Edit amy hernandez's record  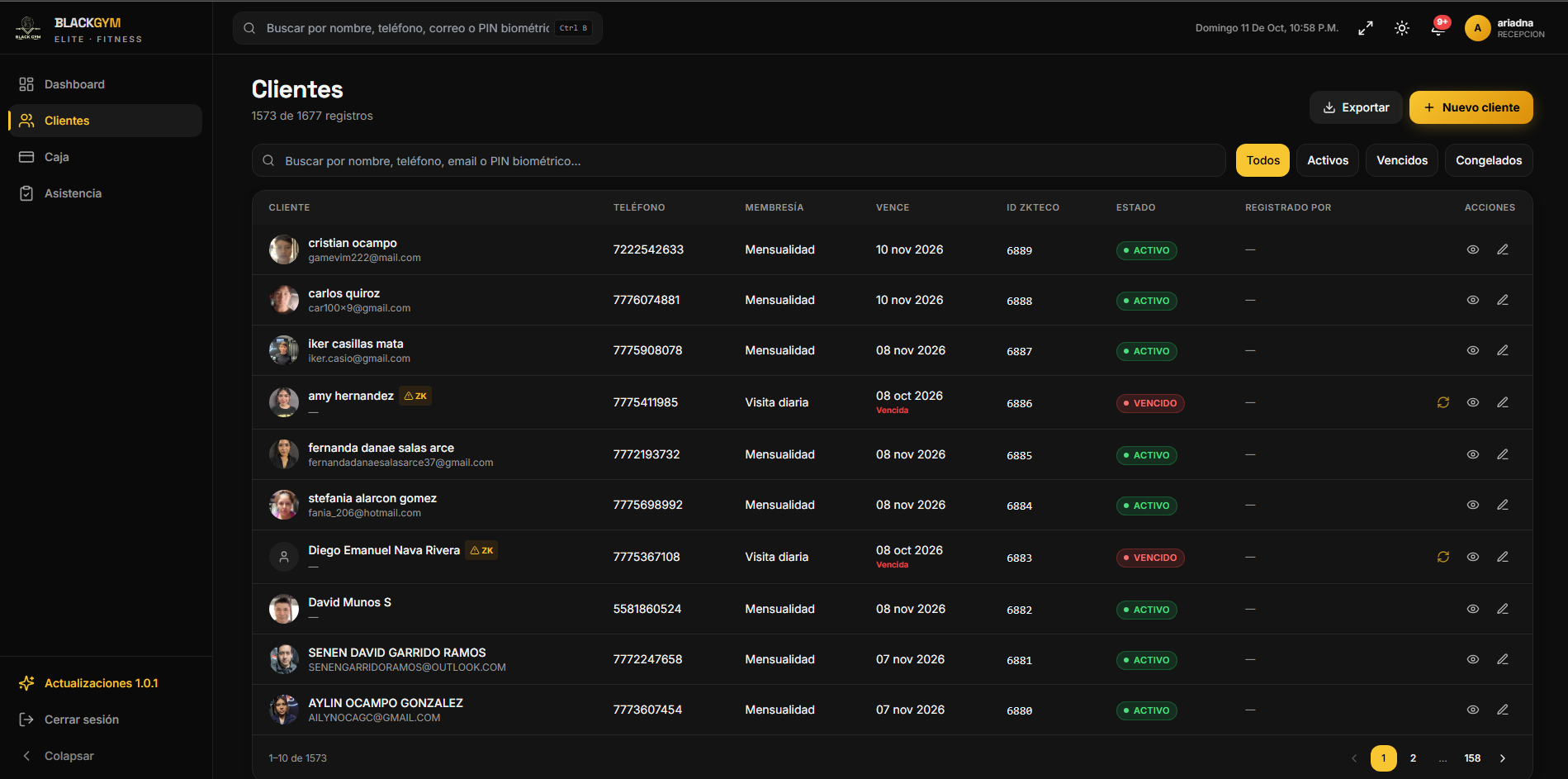1503,402
